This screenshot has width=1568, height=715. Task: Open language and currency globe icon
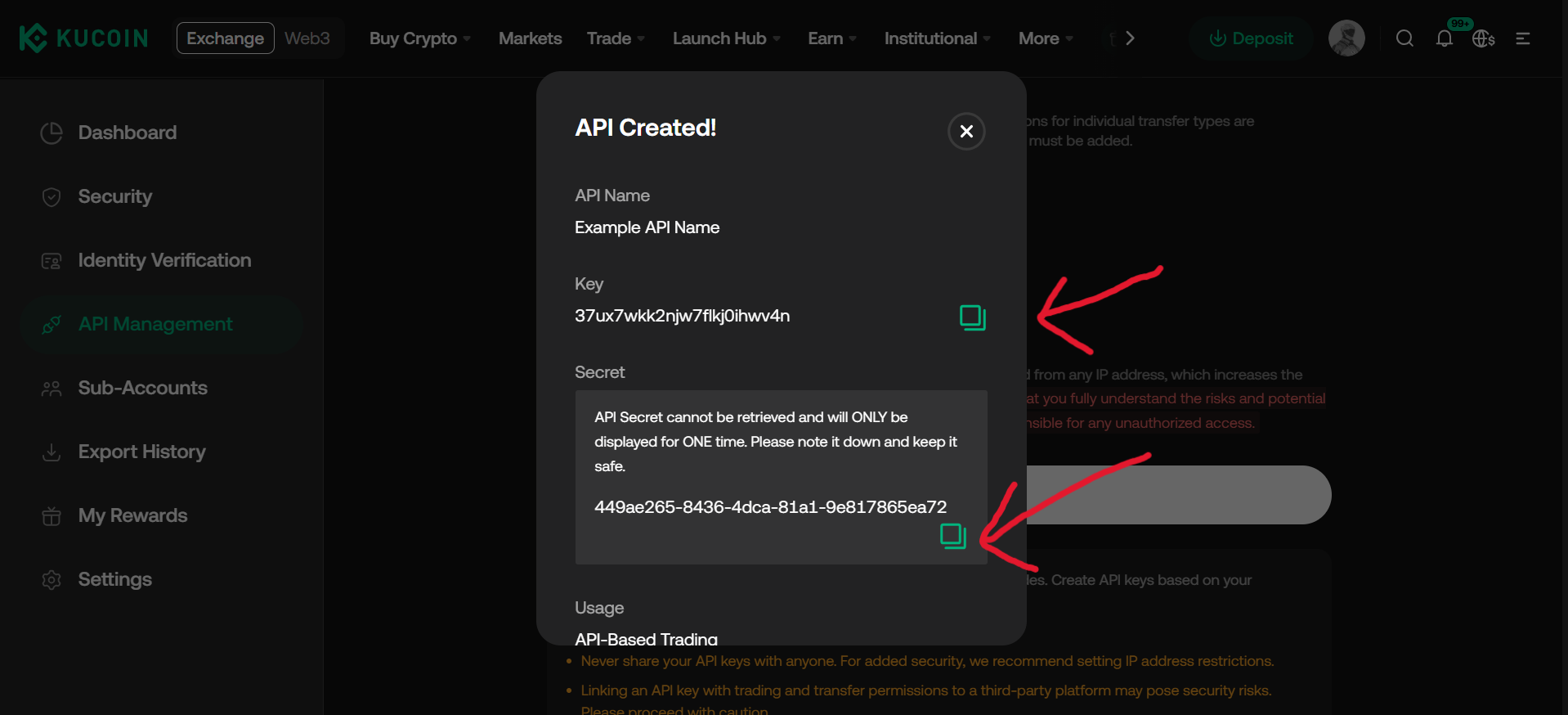point(1483,38)
